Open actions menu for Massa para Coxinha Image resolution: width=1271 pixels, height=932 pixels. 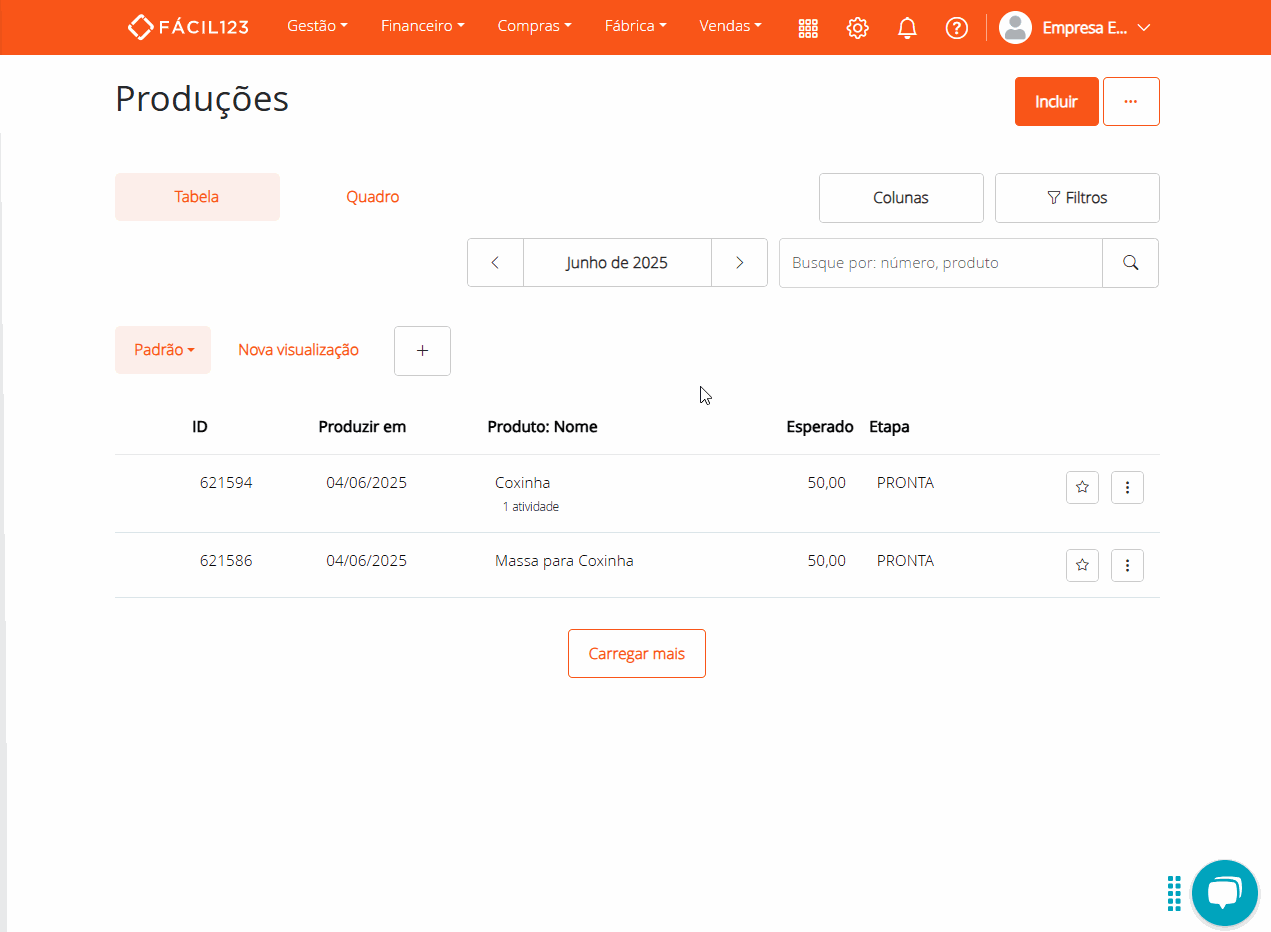click(x=1127, y=565)
